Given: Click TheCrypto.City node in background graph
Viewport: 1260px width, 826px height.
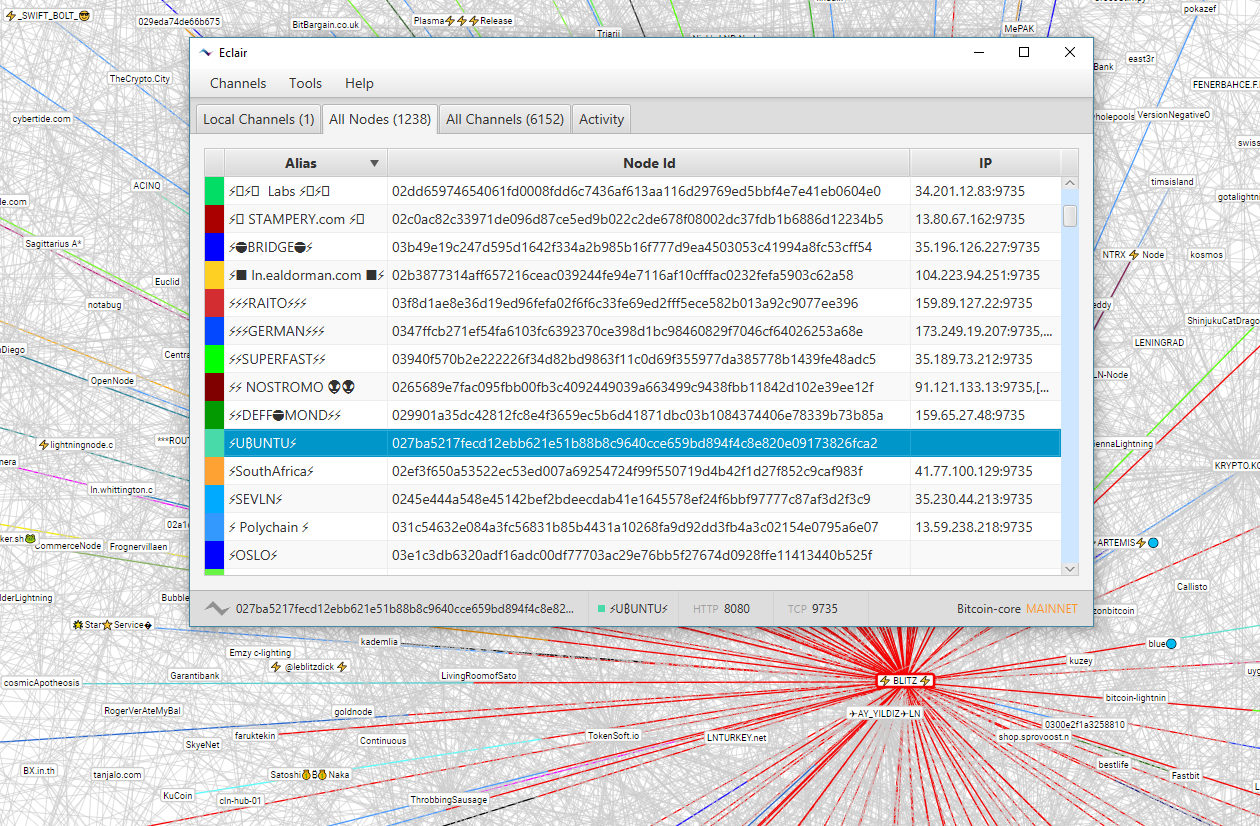Looking at the screenshot, I should (x=140, y=78).
